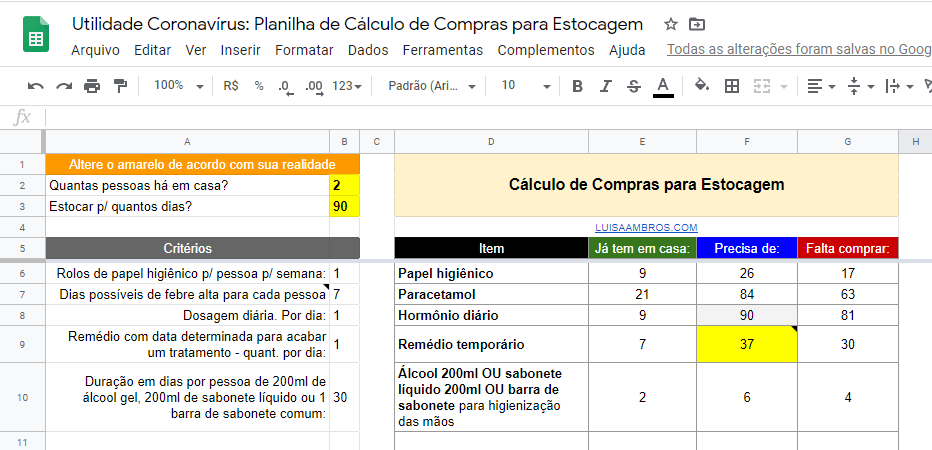Screen dimensions: 932x450
Task: Open the Formatar menu
Action: pyautogui.click(x=304, y=50)
